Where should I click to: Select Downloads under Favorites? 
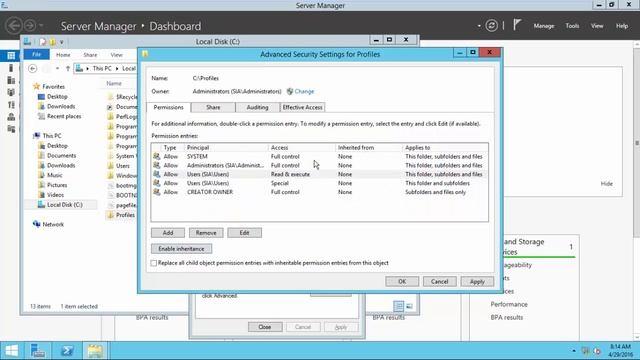coord(61,106)
